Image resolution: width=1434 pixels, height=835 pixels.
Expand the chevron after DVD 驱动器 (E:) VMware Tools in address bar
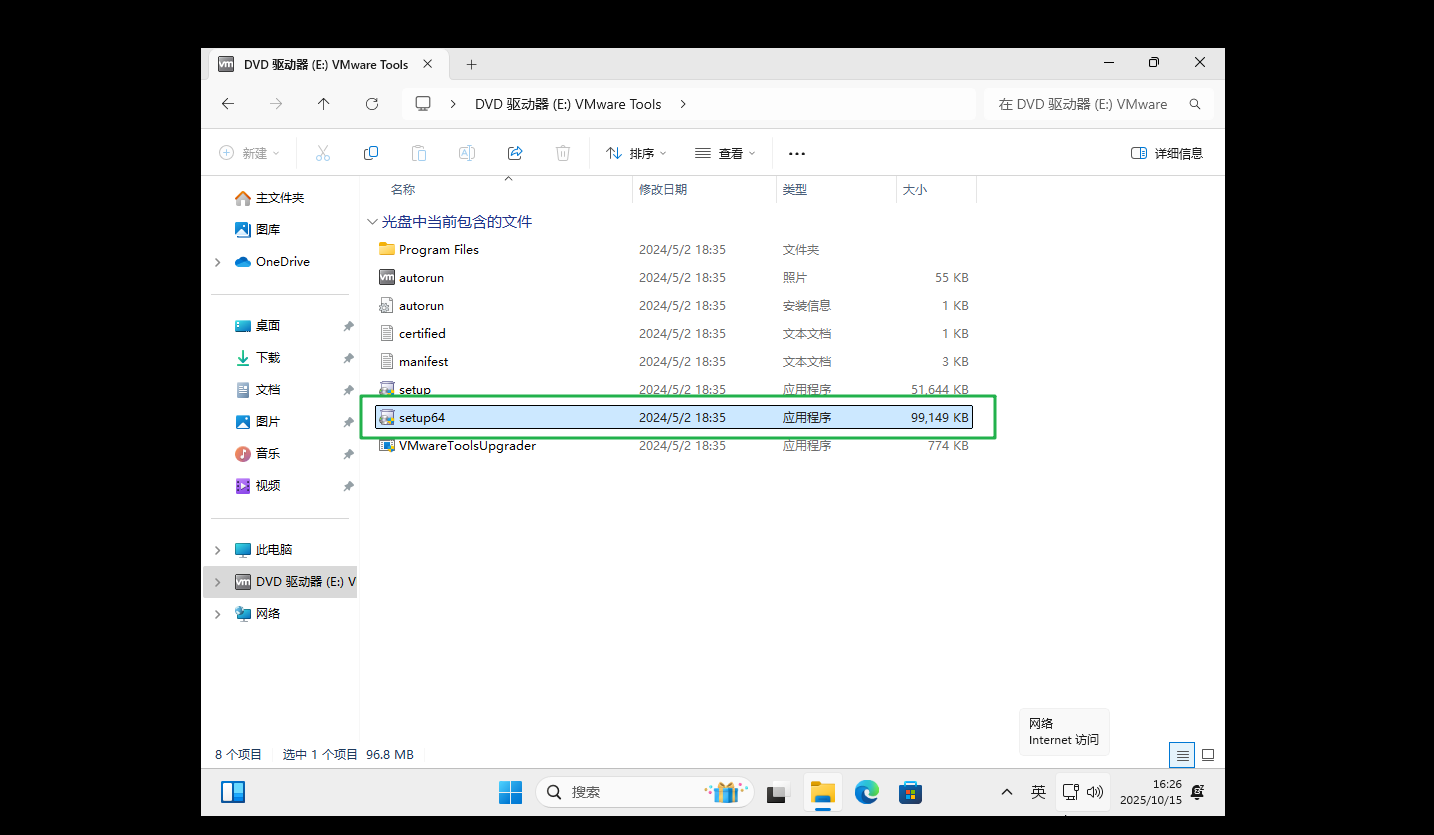click(x=684, y=104)
